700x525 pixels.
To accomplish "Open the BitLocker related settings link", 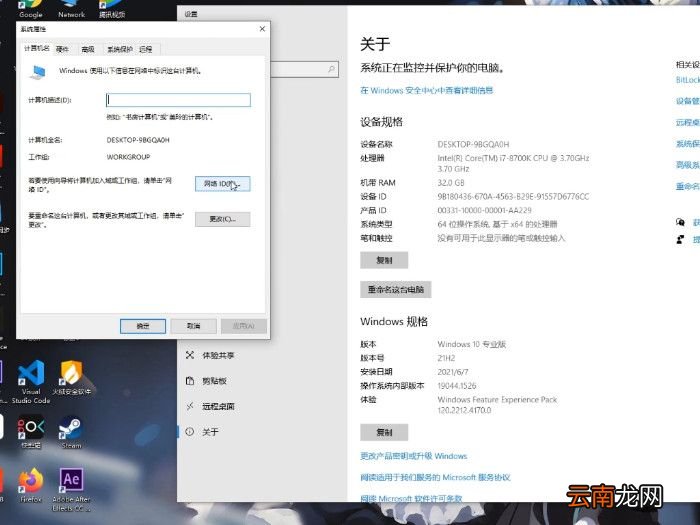I will [x=688, y=80].
